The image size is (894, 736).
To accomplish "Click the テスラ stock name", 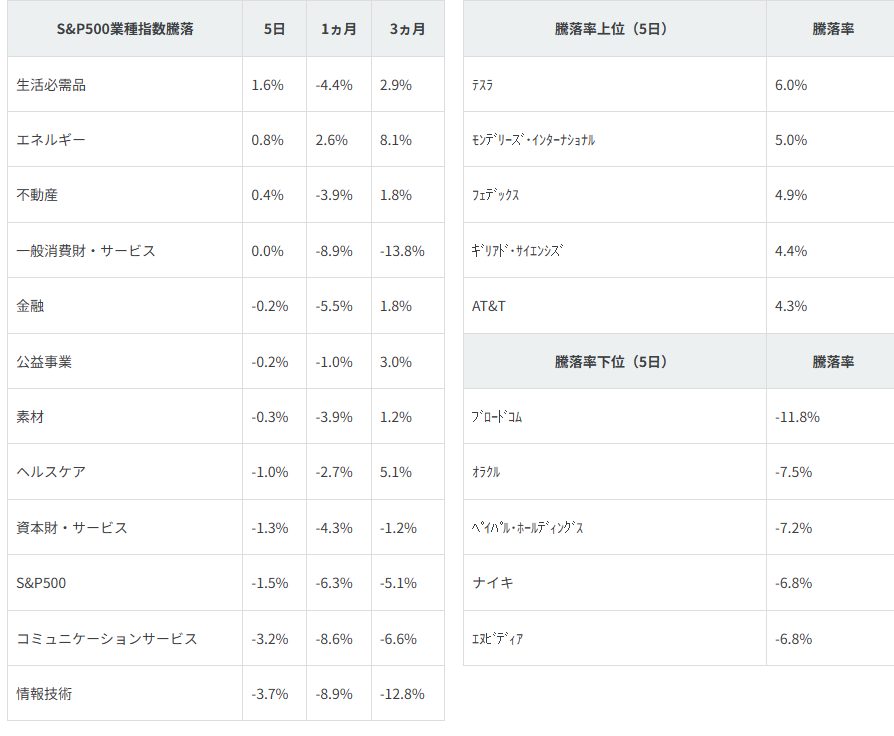I will click(482, 85).
